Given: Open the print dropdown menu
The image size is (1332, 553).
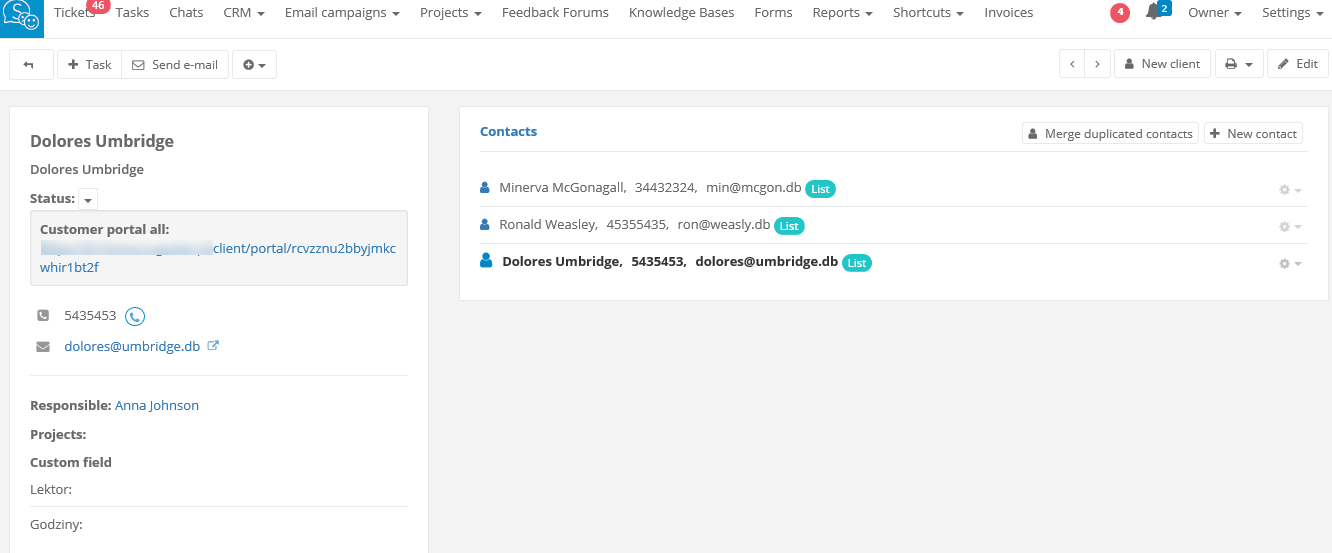Looking at the screenshot, I should click(1239, 65).
